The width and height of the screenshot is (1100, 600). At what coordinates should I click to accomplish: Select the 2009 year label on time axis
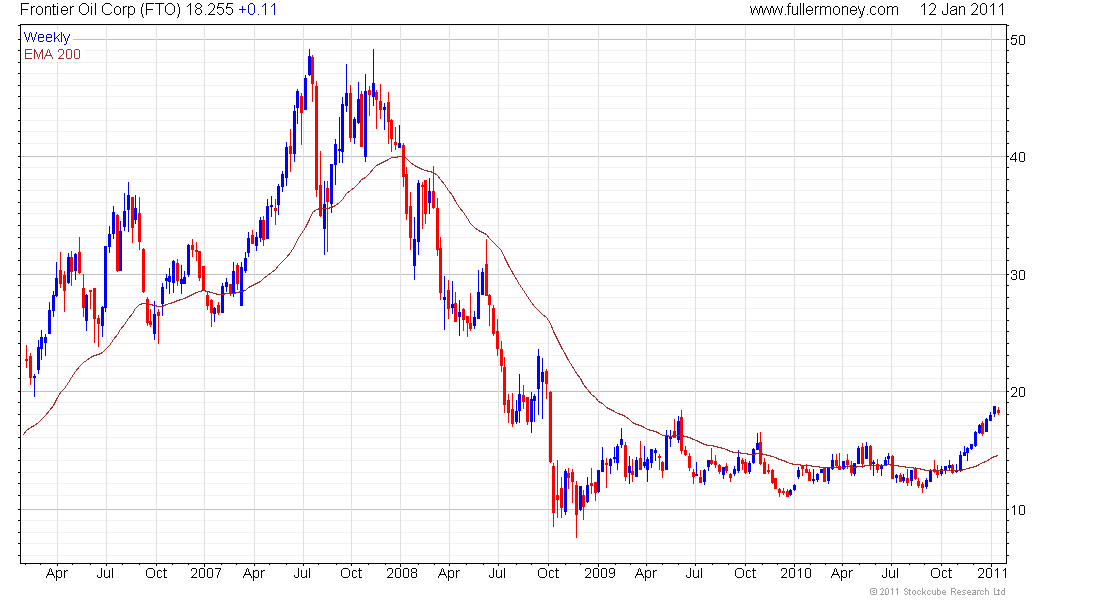(600, 573)
